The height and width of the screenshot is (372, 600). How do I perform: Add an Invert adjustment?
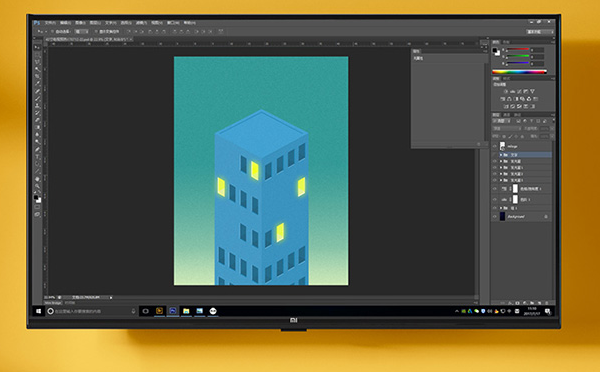505,106
